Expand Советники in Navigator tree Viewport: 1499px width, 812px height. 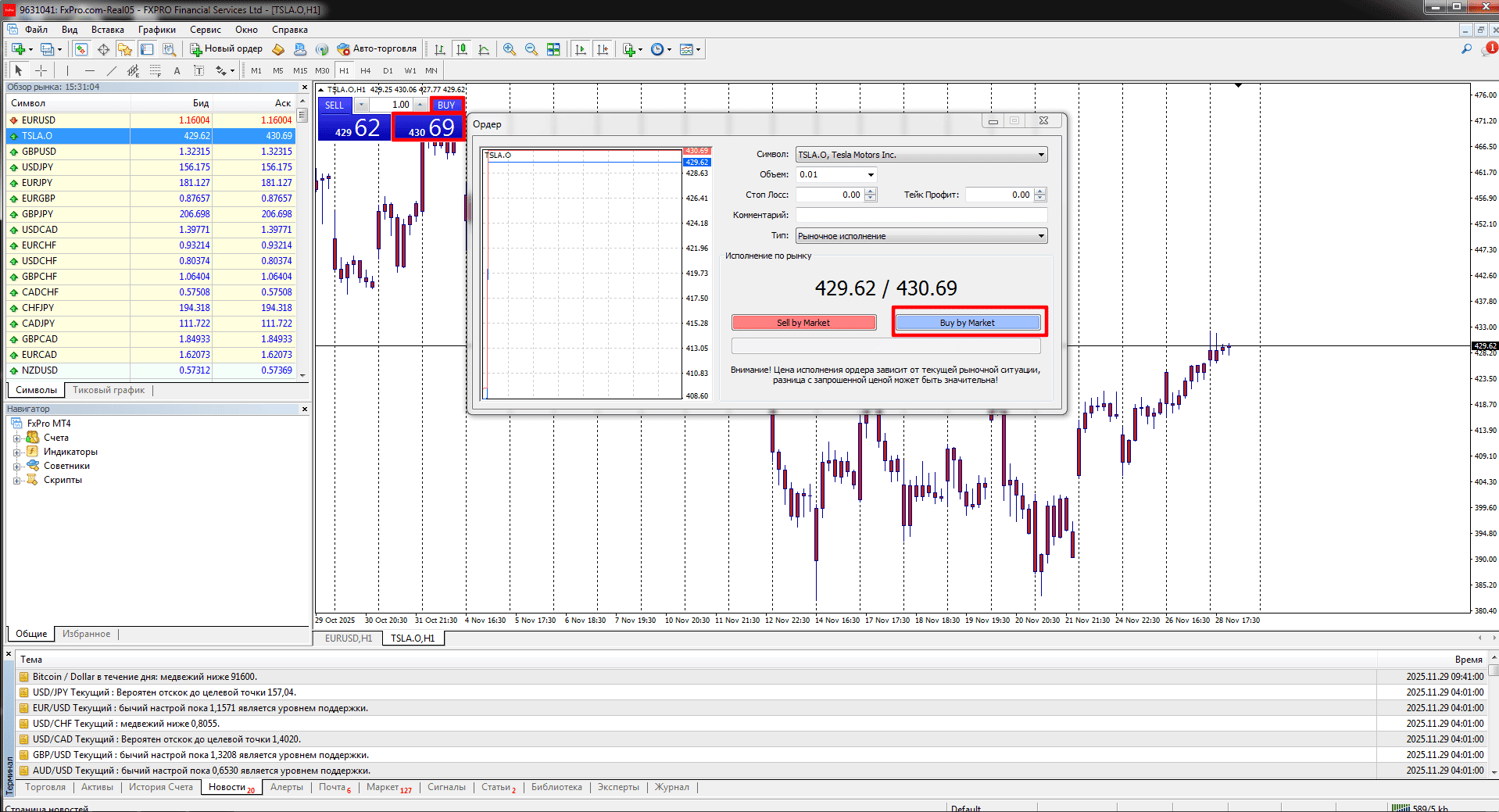[x=16, y=466]
